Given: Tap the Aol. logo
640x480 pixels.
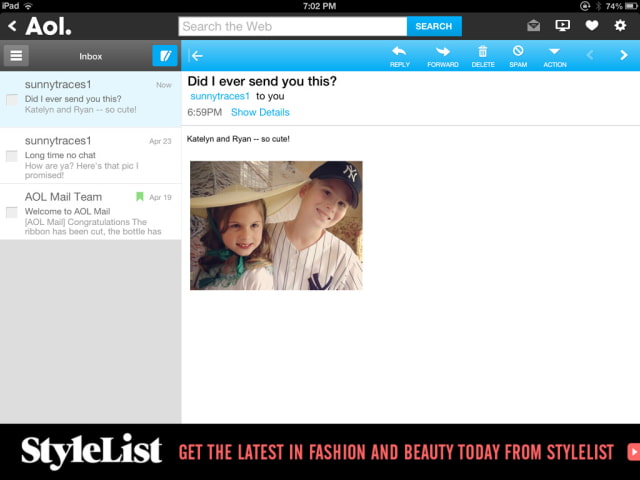Looking at the screenshot, I should (48, 26).
